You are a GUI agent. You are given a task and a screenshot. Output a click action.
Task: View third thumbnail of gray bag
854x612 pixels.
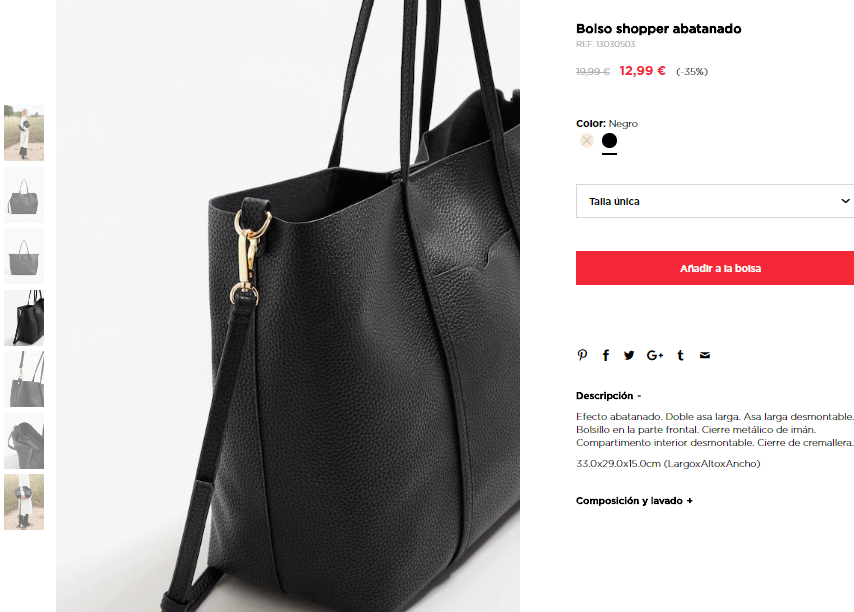[x=24, y=256]
